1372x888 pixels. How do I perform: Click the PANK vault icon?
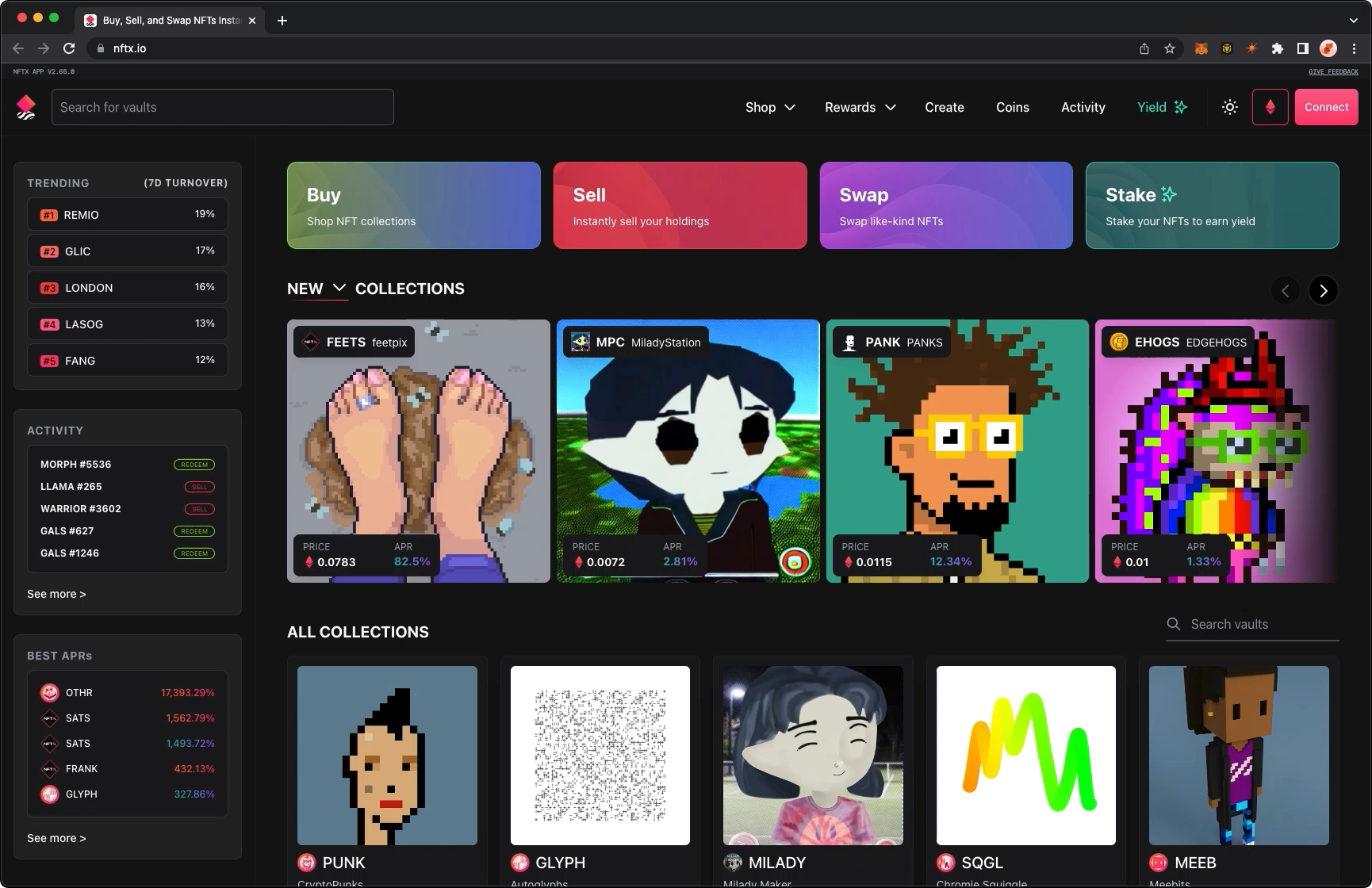[x=849, y=343]
